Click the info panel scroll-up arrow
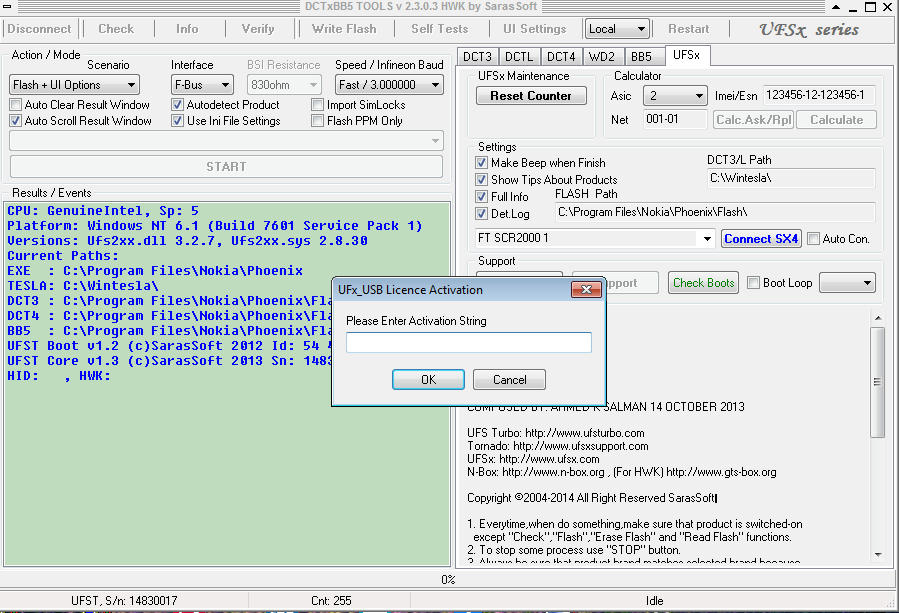899x613 pixels. click(x=878, y=318)
